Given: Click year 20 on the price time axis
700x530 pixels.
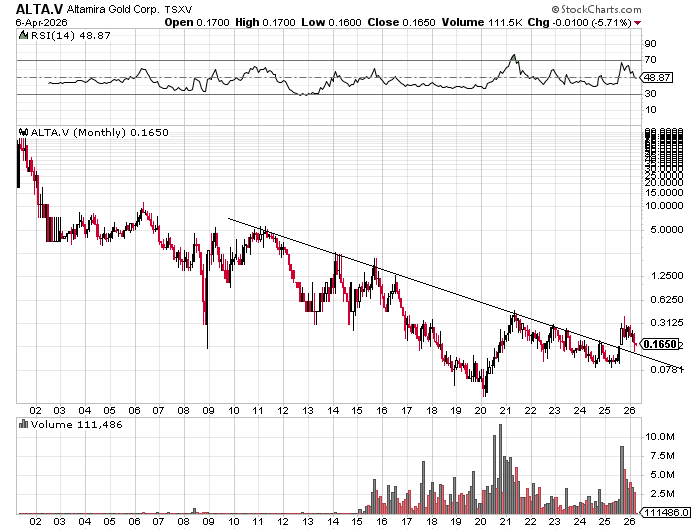Looking at the screenshot, I should (480, 410).
